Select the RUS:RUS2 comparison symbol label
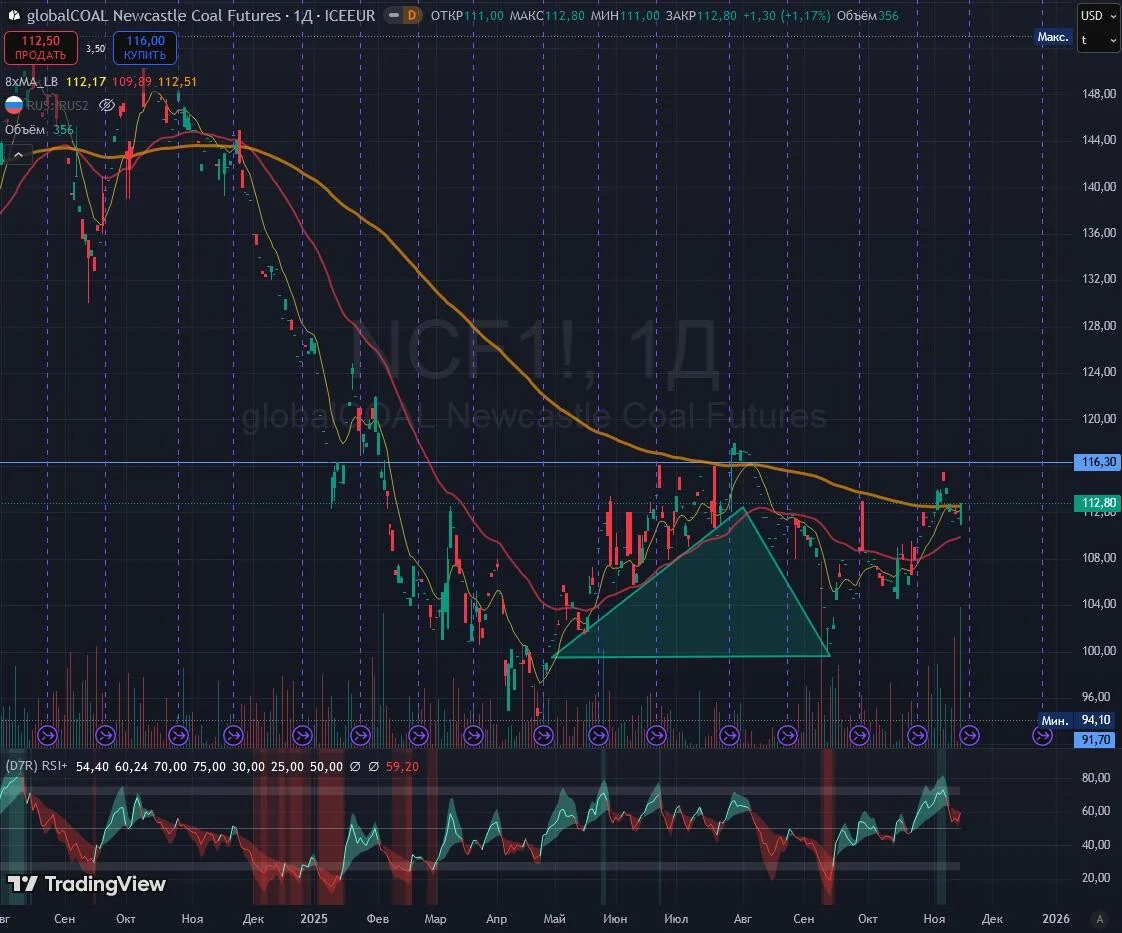The width and height of the screenshot is (1122, 933). [x=57, y=105]
